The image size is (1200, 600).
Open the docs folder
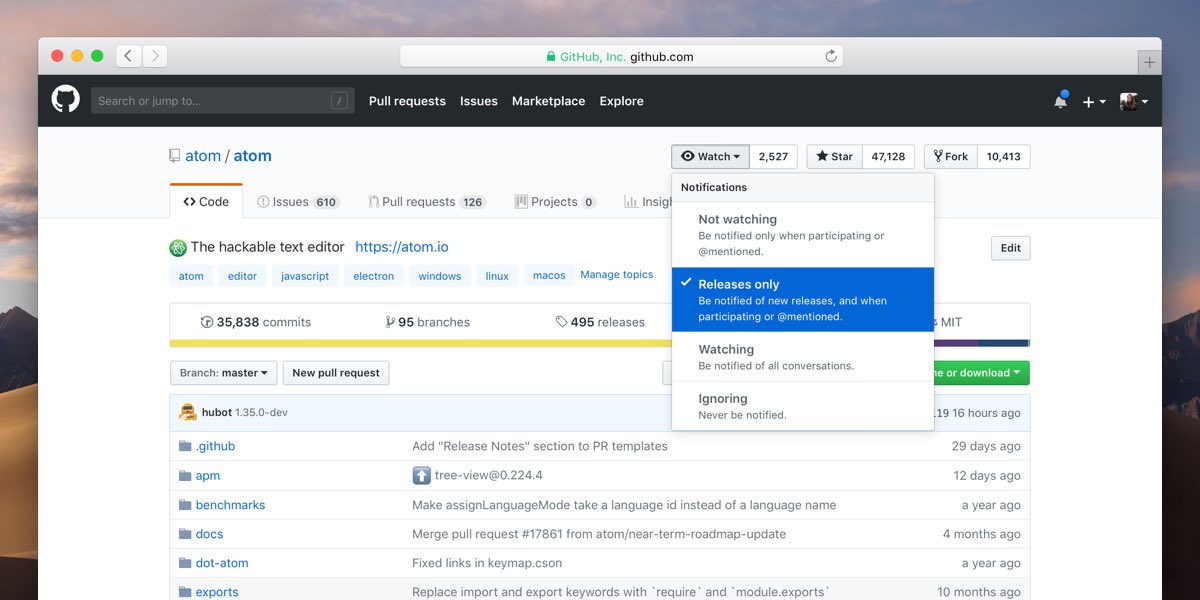(x=210, y=534)
